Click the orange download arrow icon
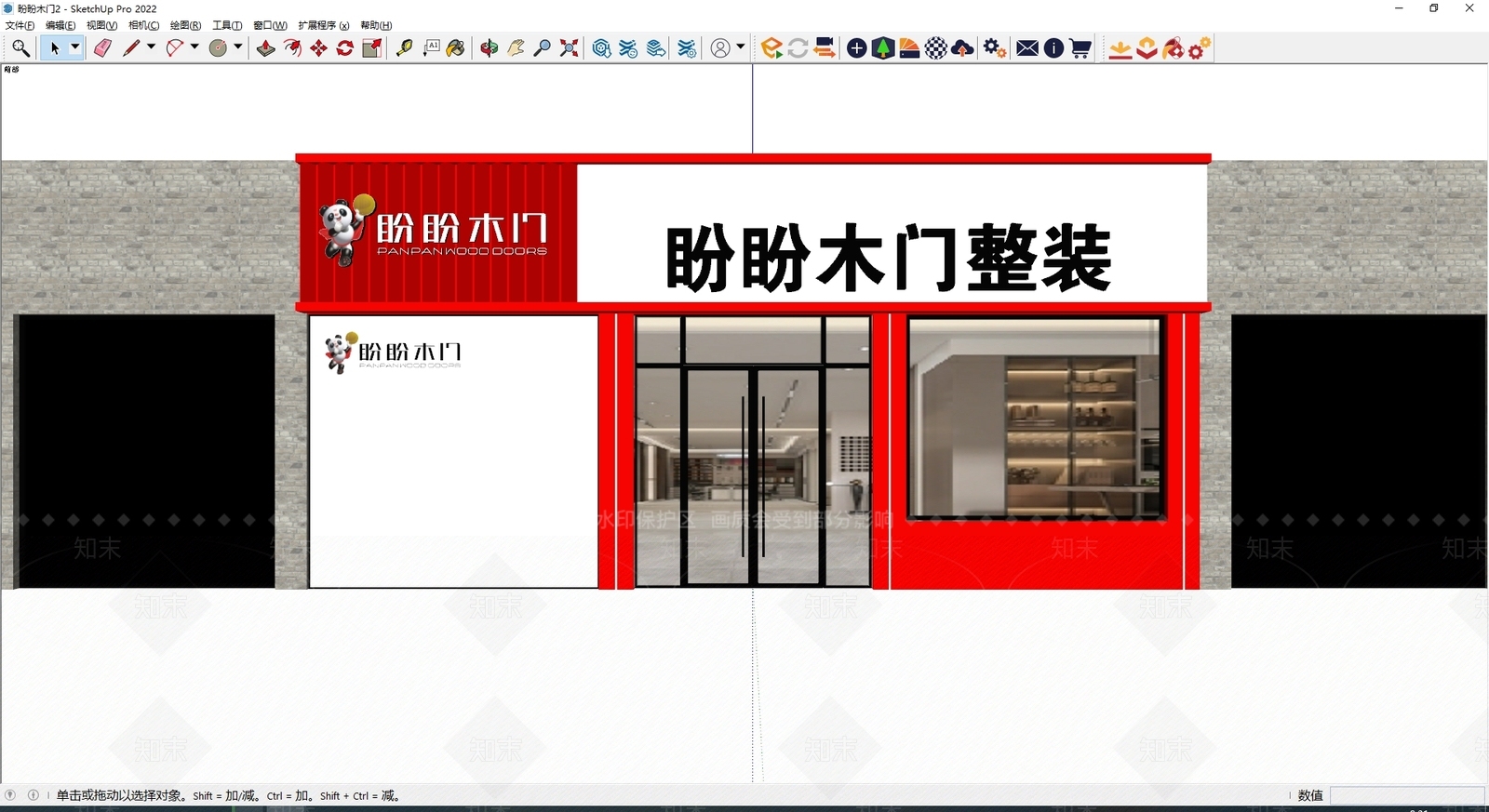The image size is (1489, 812). (1120, 48)
